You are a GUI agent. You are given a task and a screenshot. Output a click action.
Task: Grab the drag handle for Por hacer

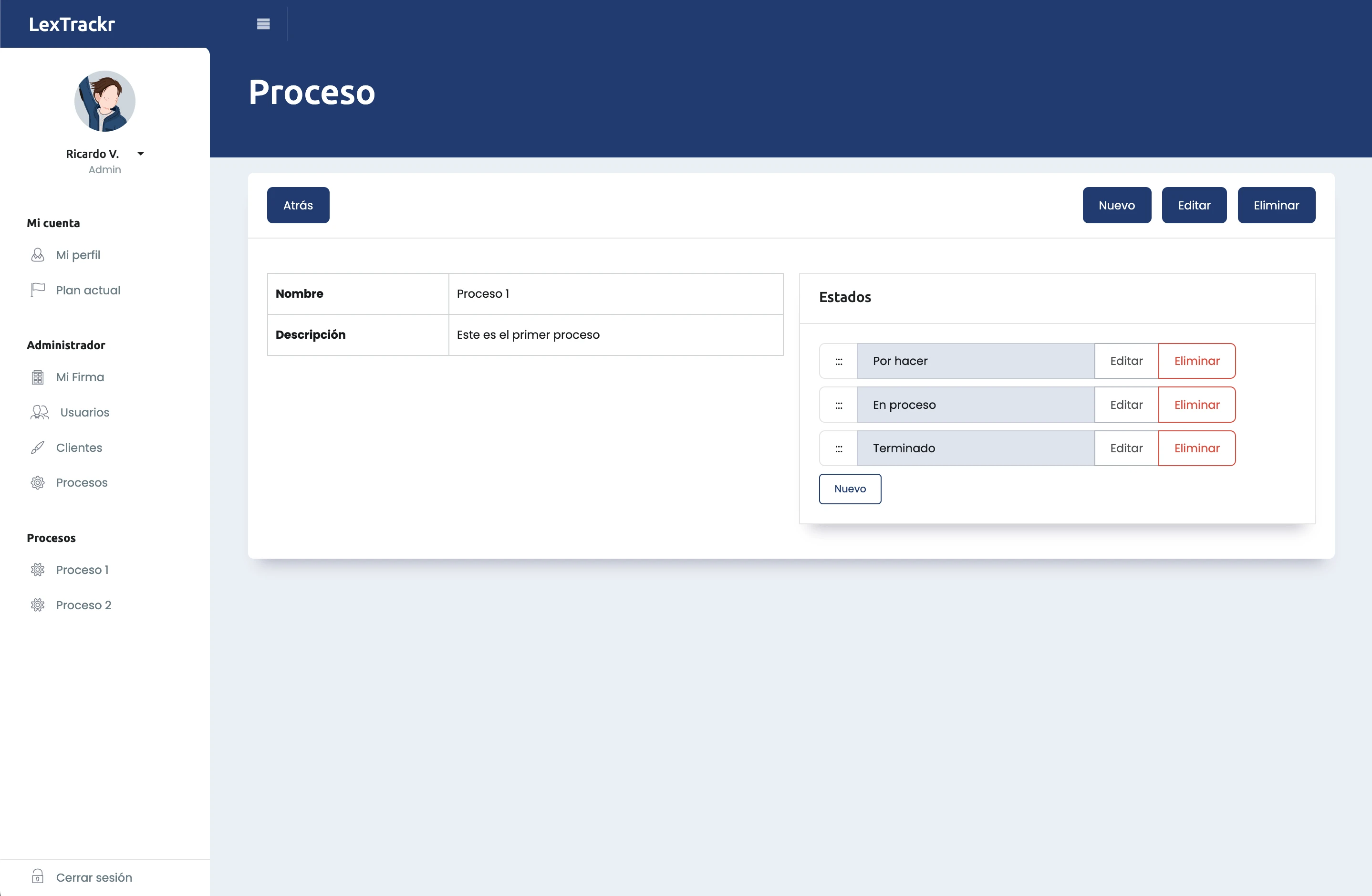[838, 361]
